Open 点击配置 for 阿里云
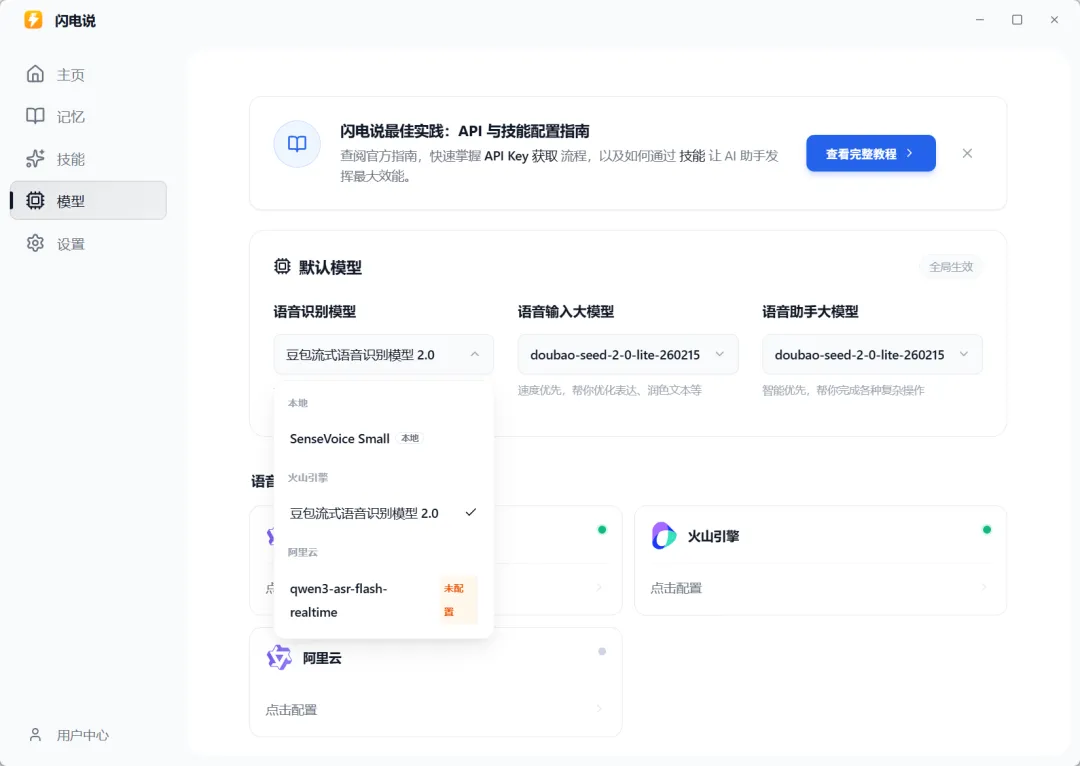This screenshot has width=1080, height=766. point(435,710)
